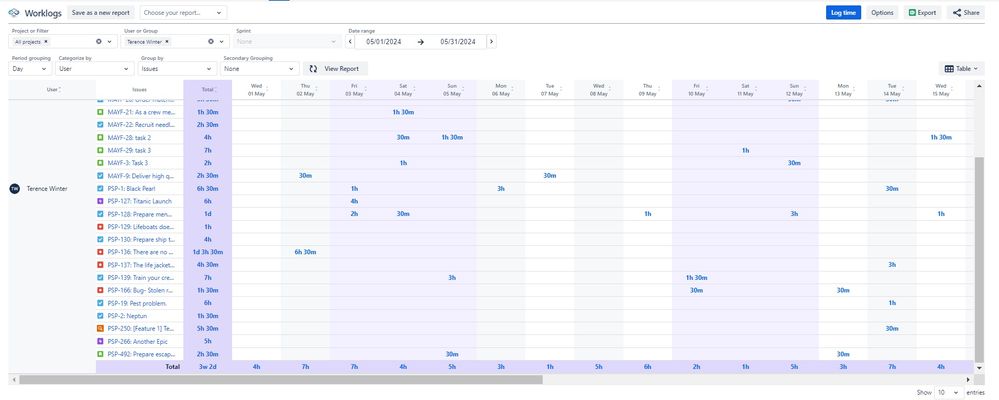
Task: Click the MAYF-29 story type icon
Action: 100,150
